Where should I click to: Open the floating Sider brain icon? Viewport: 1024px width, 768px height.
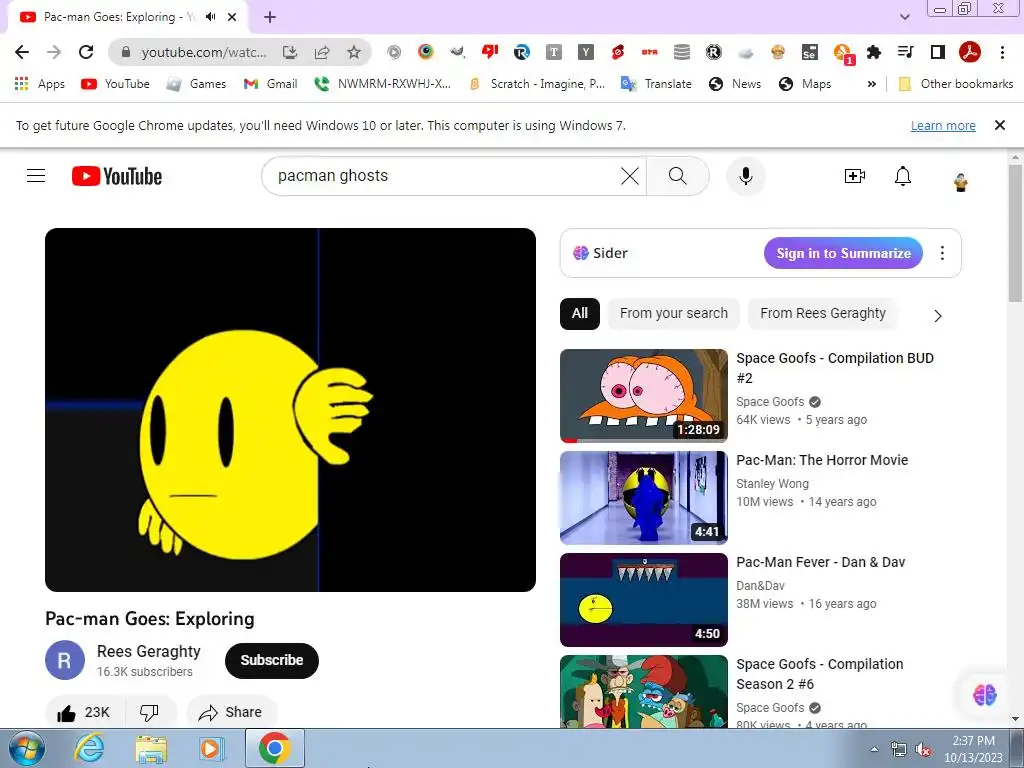(984, 695)
